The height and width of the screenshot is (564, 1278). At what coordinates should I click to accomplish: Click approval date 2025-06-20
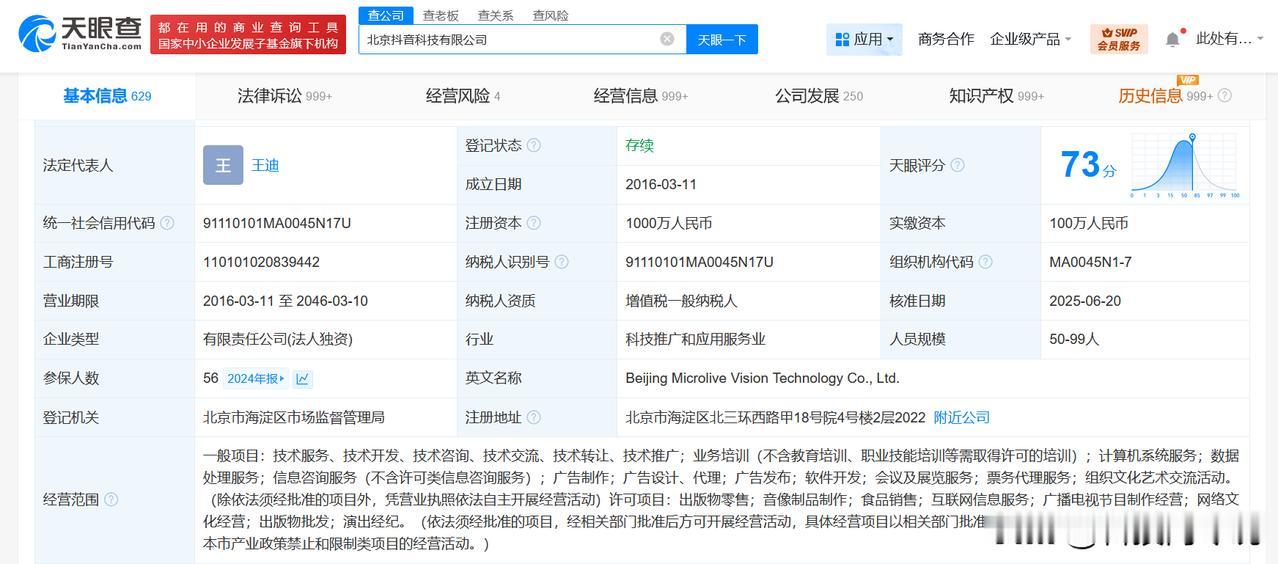coord(1085,301)
